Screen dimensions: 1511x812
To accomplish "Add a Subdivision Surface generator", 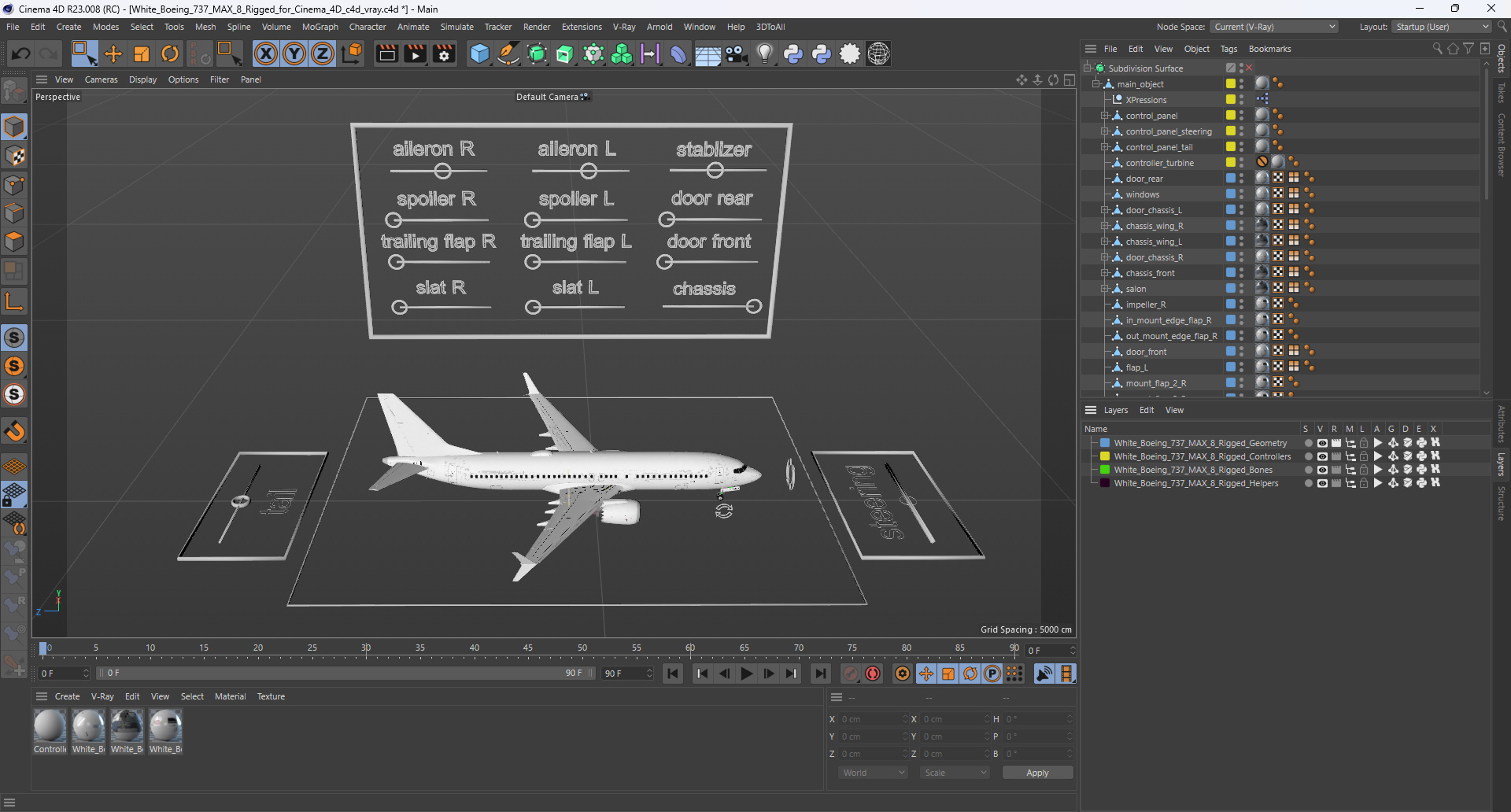I will (x=537, y=54).
